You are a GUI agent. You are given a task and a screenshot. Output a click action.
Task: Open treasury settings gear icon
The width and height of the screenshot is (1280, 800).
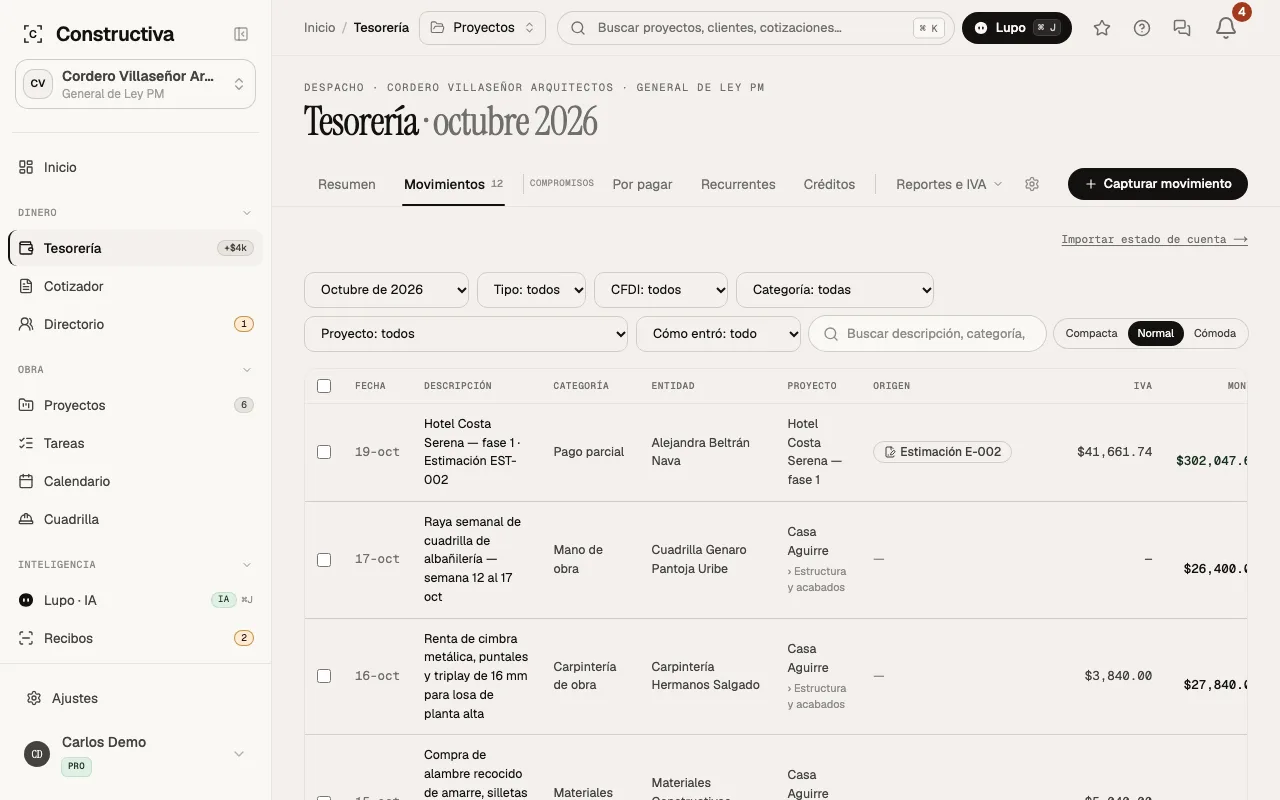coord(1032,184)
